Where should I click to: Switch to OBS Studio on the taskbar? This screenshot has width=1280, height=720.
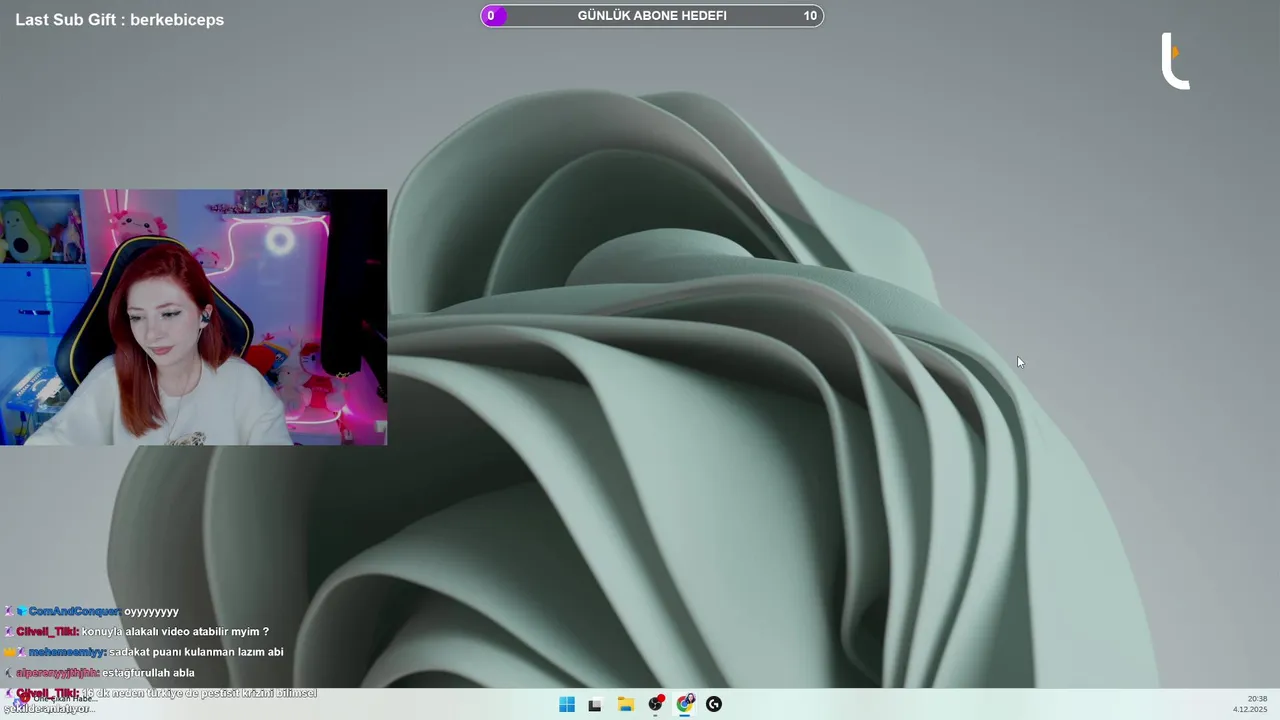click(655, 704)
